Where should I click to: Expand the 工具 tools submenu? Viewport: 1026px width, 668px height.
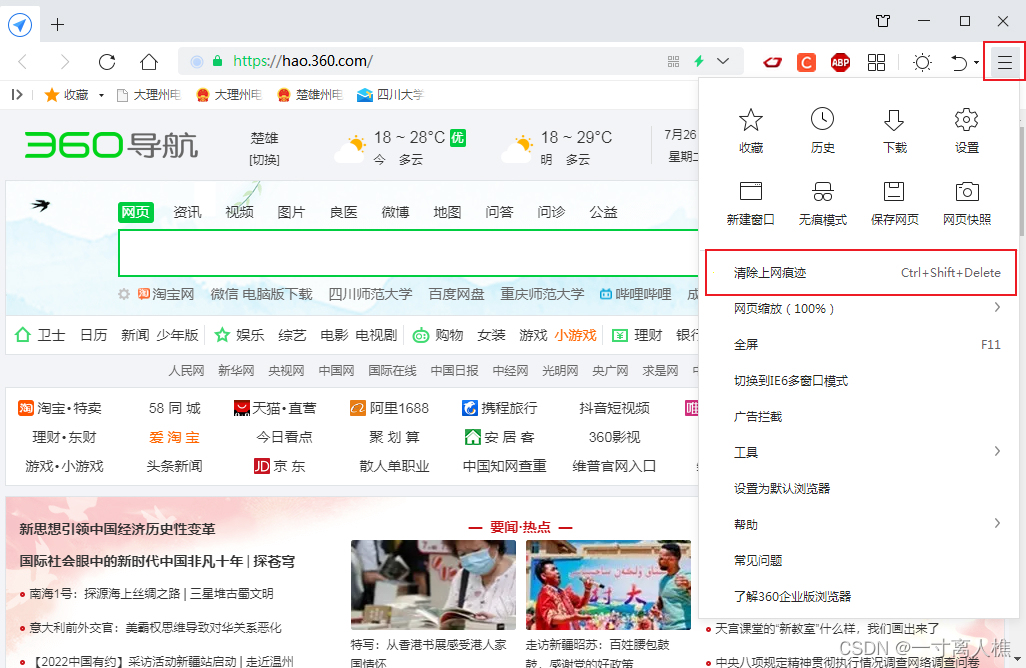(x=997, y=451)
